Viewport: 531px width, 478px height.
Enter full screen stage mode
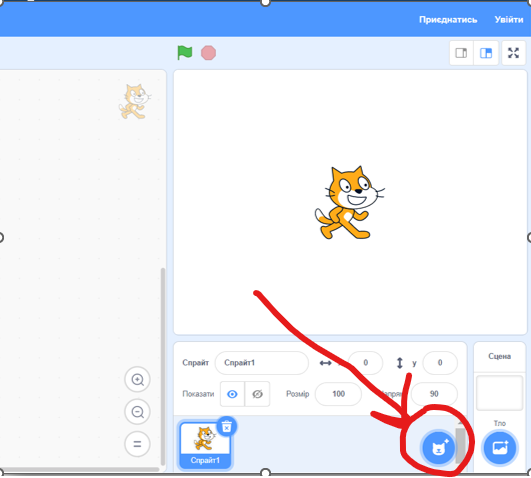click(x=513, y=53)
